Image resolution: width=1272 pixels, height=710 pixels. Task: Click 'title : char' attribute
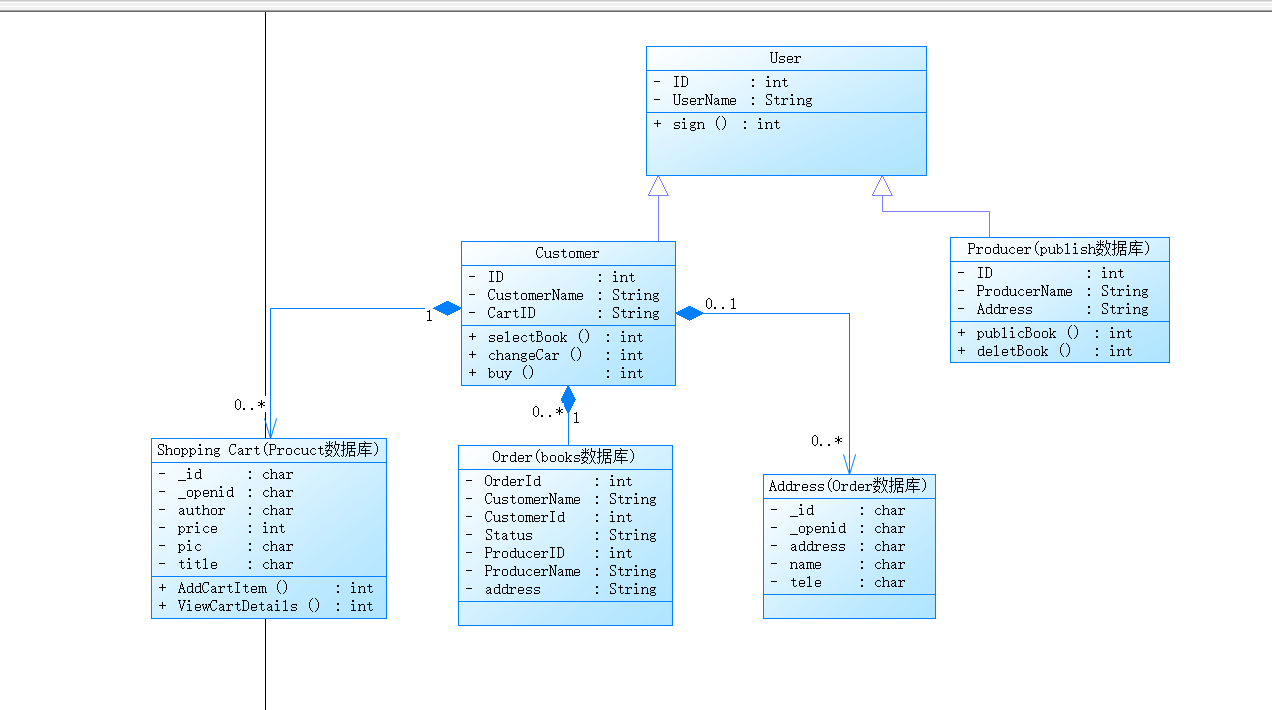(x=226, y=564)
